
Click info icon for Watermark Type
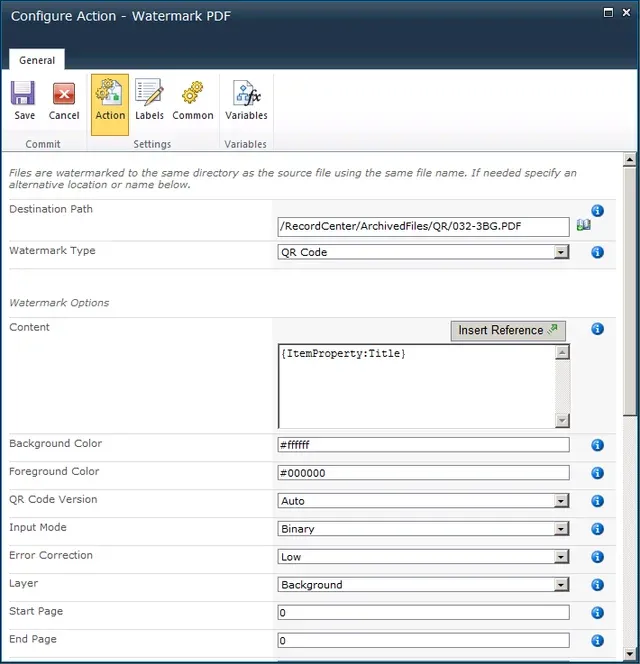click(597, 252)
